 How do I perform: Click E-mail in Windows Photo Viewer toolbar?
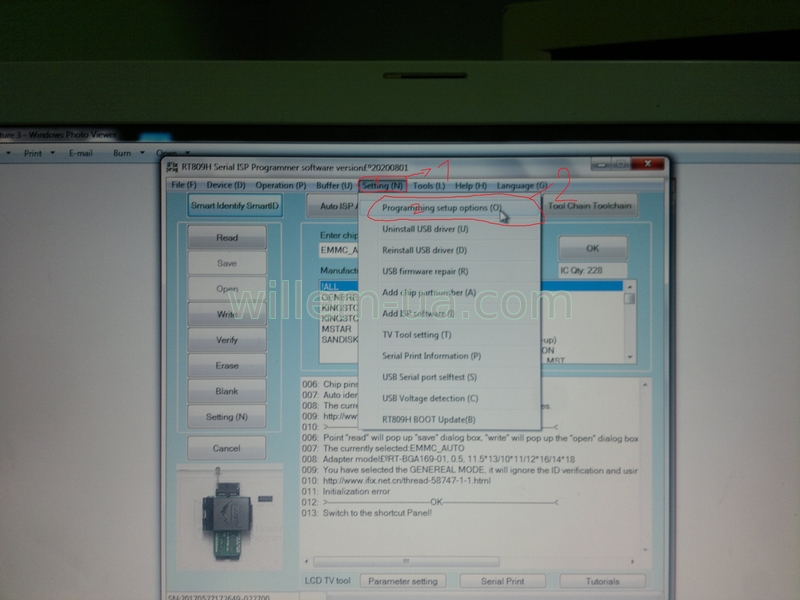(x=81, y=153)
